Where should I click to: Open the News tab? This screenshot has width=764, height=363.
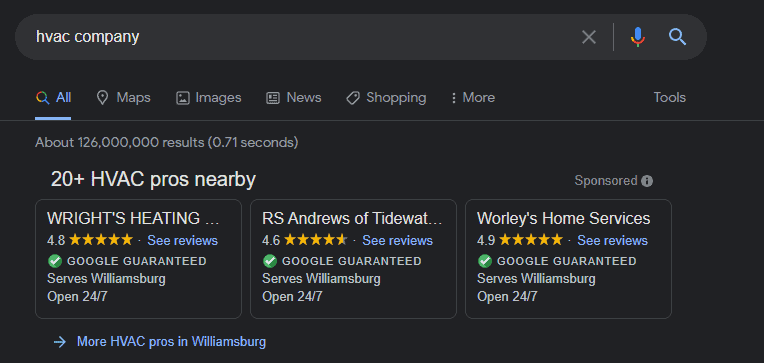pos(294,97)
